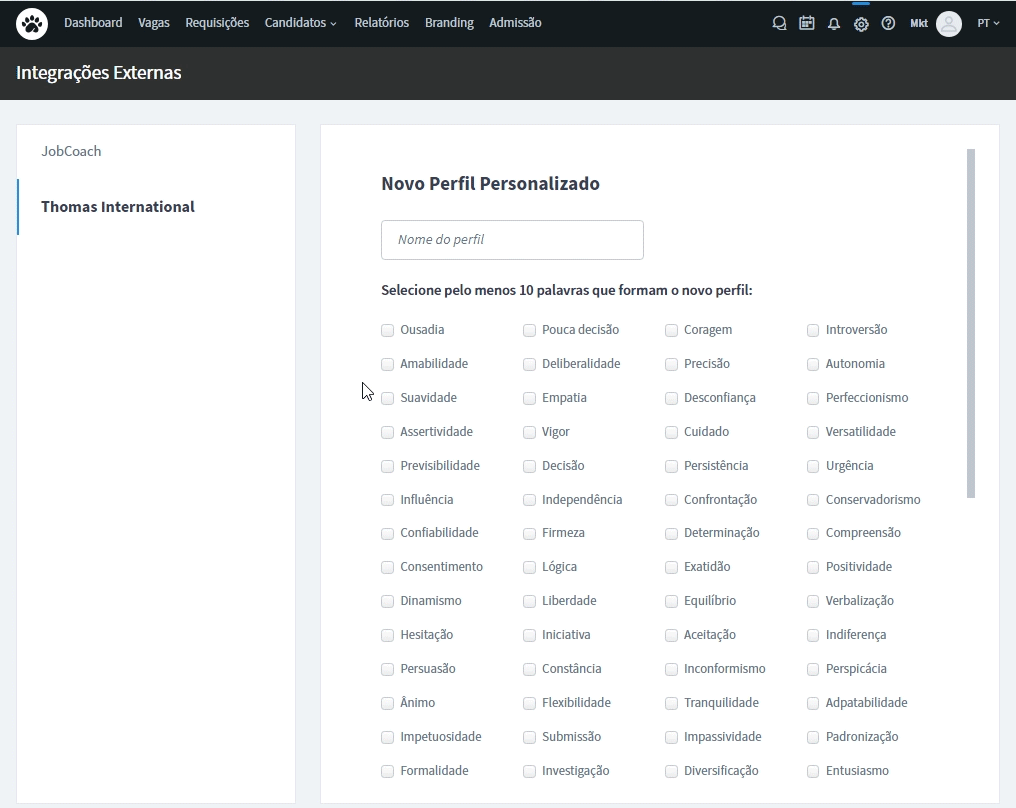
Task: Check the Ousadia checkbox
Action: (386, 330)
